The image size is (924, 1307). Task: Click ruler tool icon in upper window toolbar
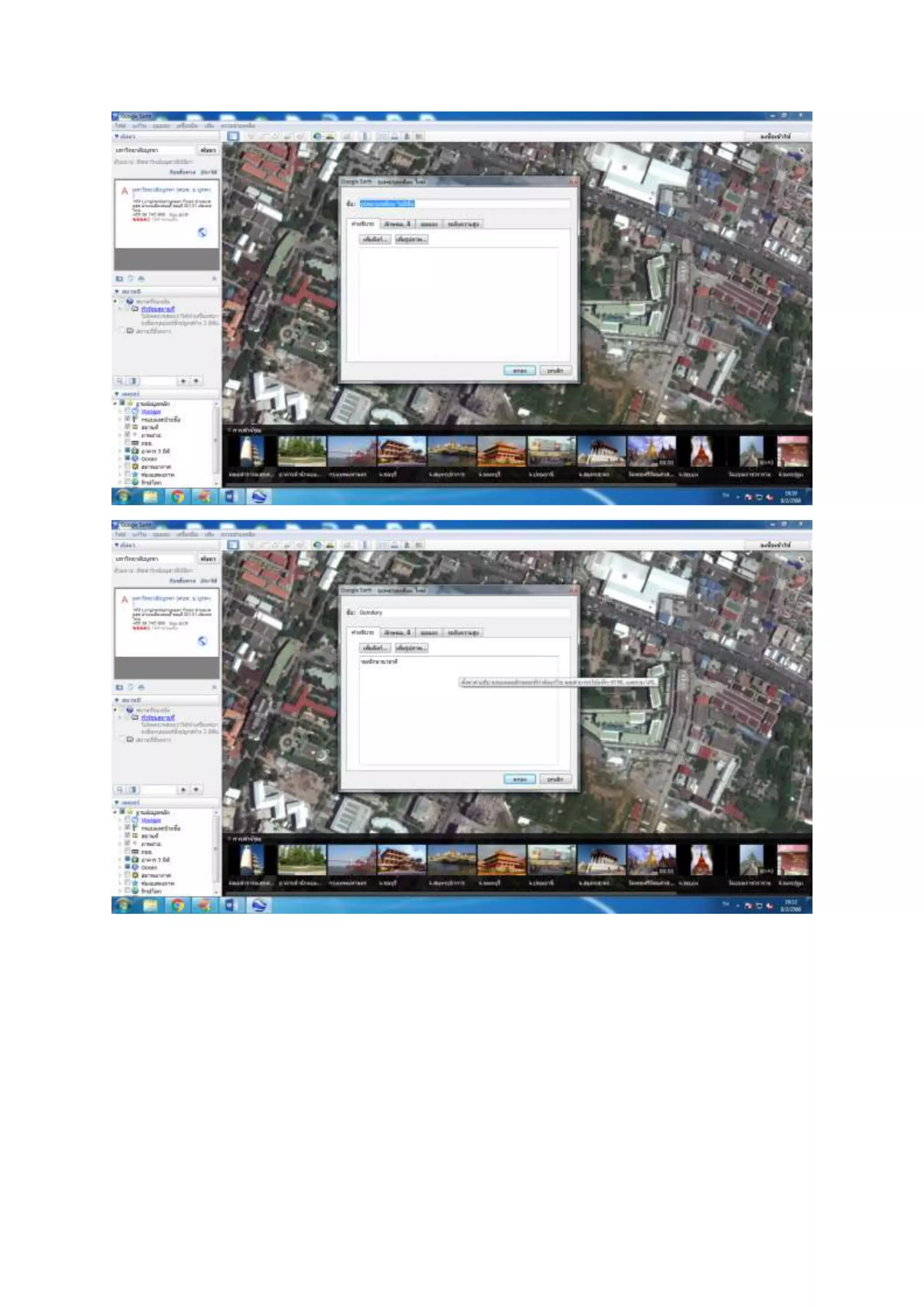365,136
